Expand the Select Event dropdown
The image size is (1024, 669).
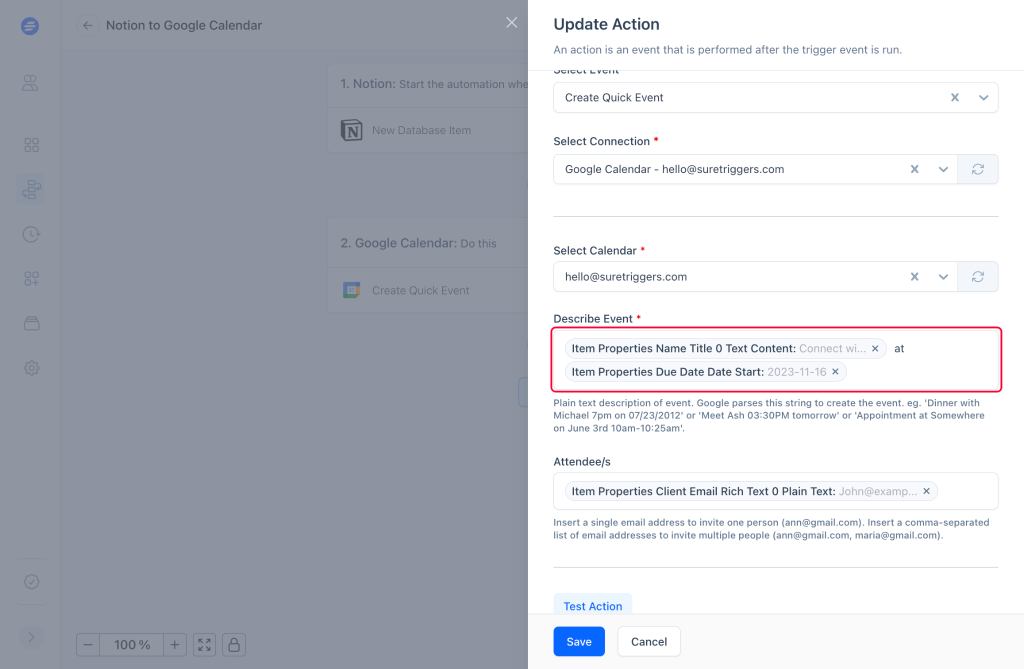coord(983,98)
